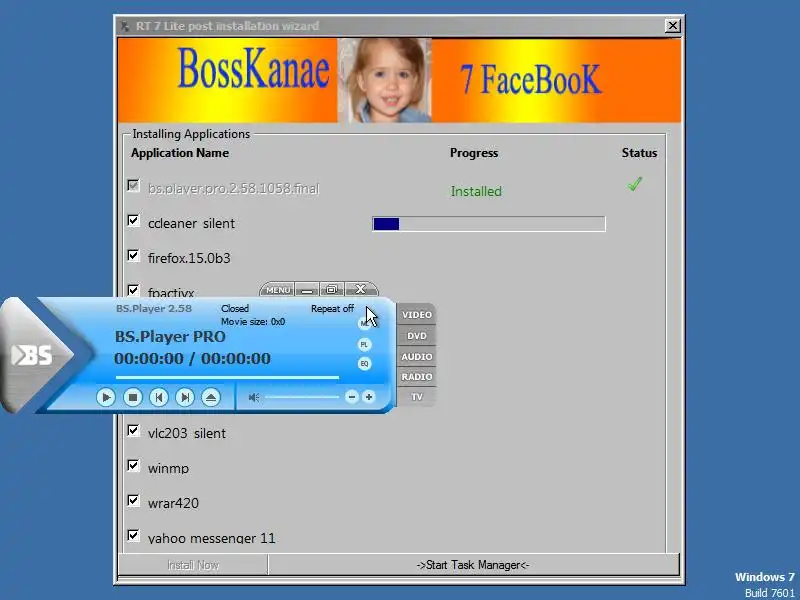
Task: Uncheck the fpactivx checkbox
Action: pos(133,290)
